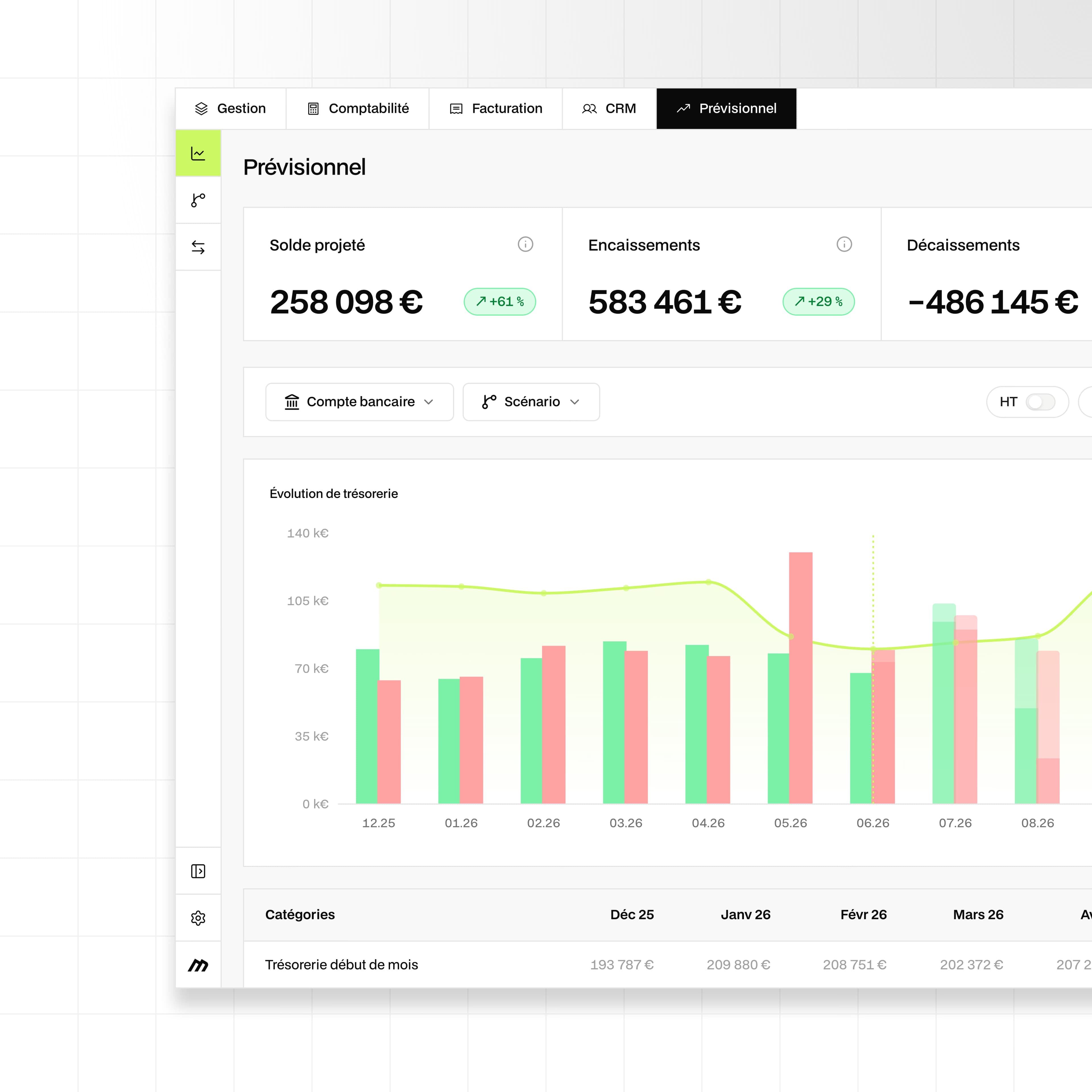Click the Catégories column header

click(300, 915)
